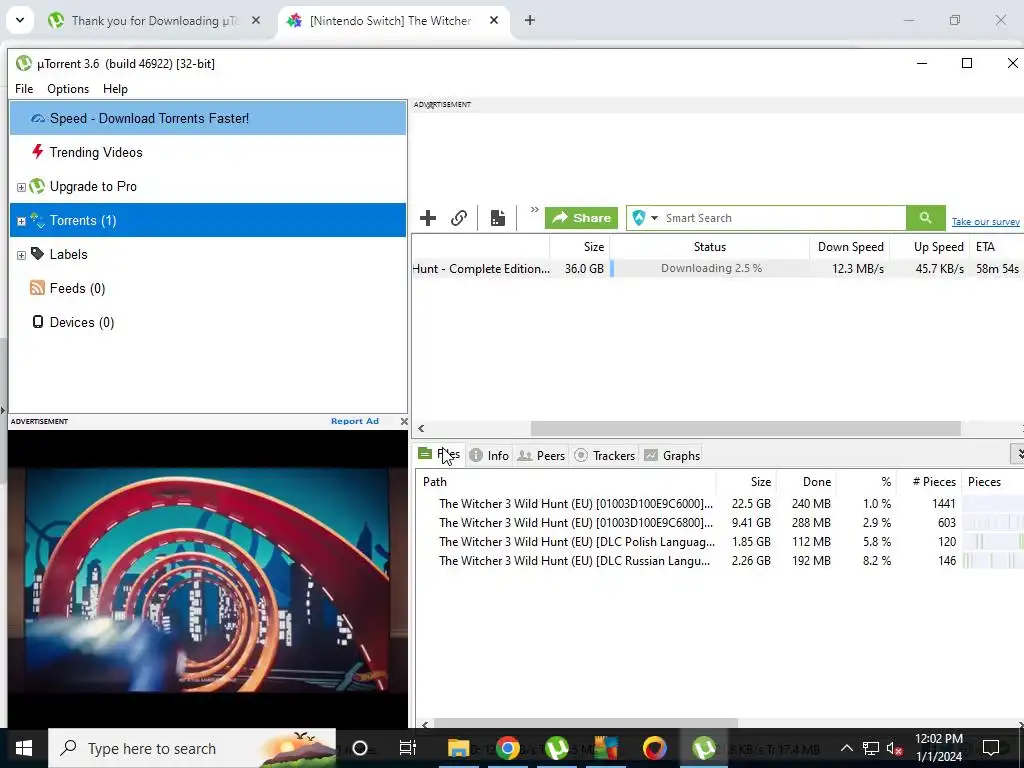
Task: Select Speed - Download Torrents Faster item
Action: (x=208, y=118)
